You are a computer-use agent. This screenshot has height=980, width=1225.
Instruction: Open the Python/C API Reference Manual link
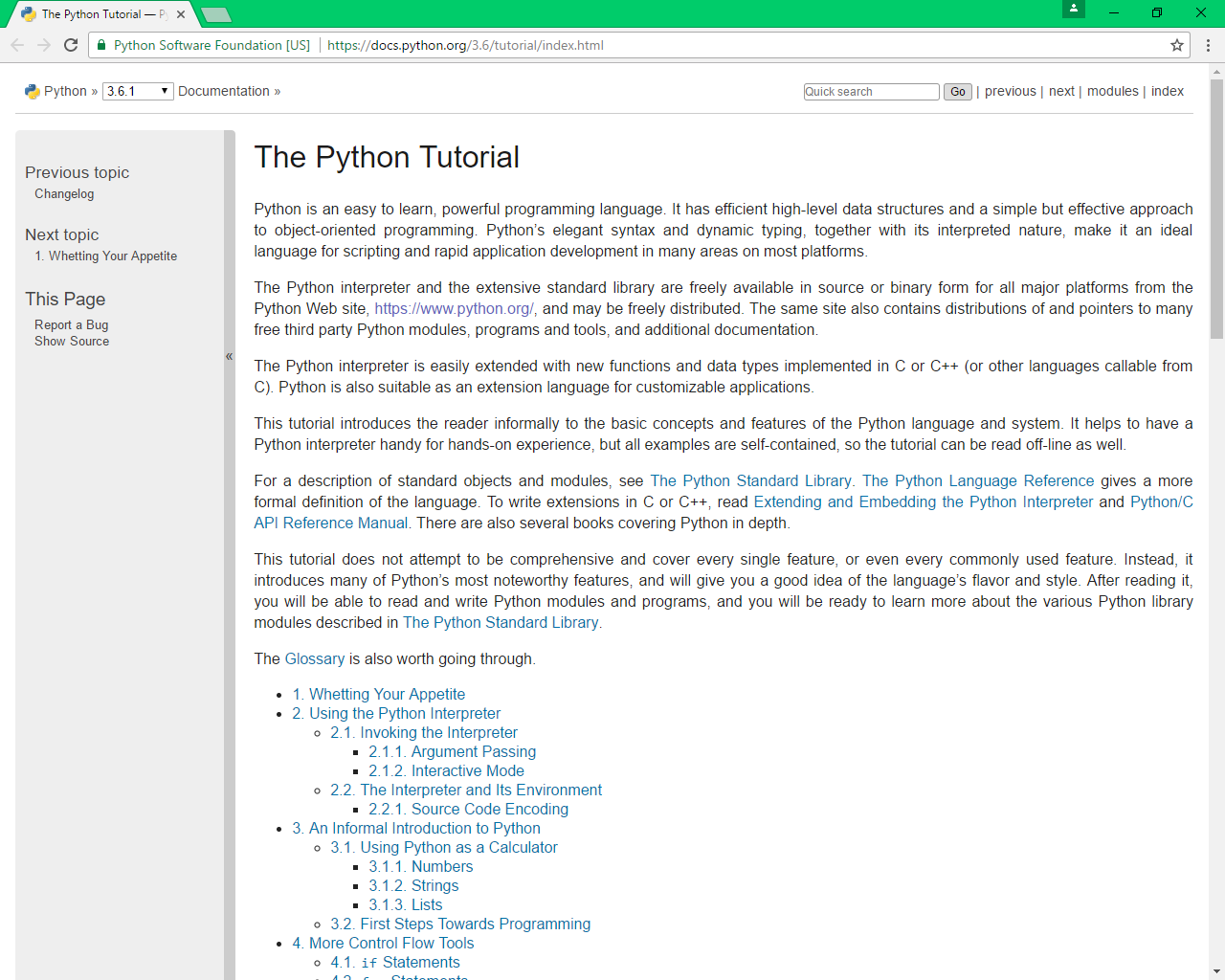click(331, 523)
